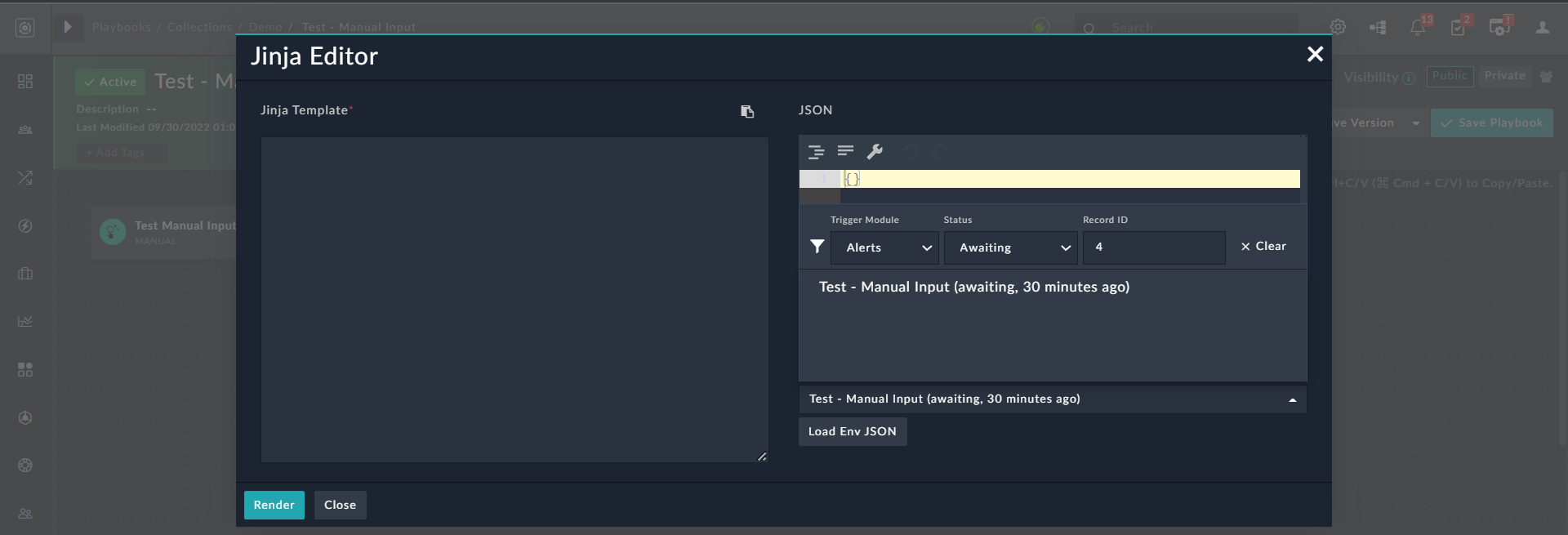Set playbook visibility to Public
Viewport: 1568px width, 535px height.
tap(1450, 76)
